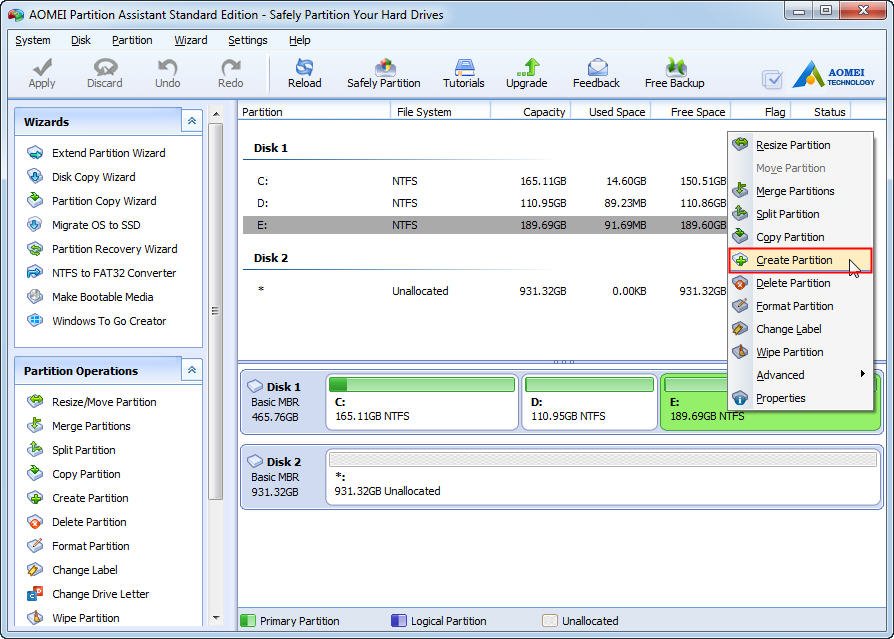Click the sidebar scrollbar up arrow
Viewport: 894px width, 639px height.
tap(216, 114)
